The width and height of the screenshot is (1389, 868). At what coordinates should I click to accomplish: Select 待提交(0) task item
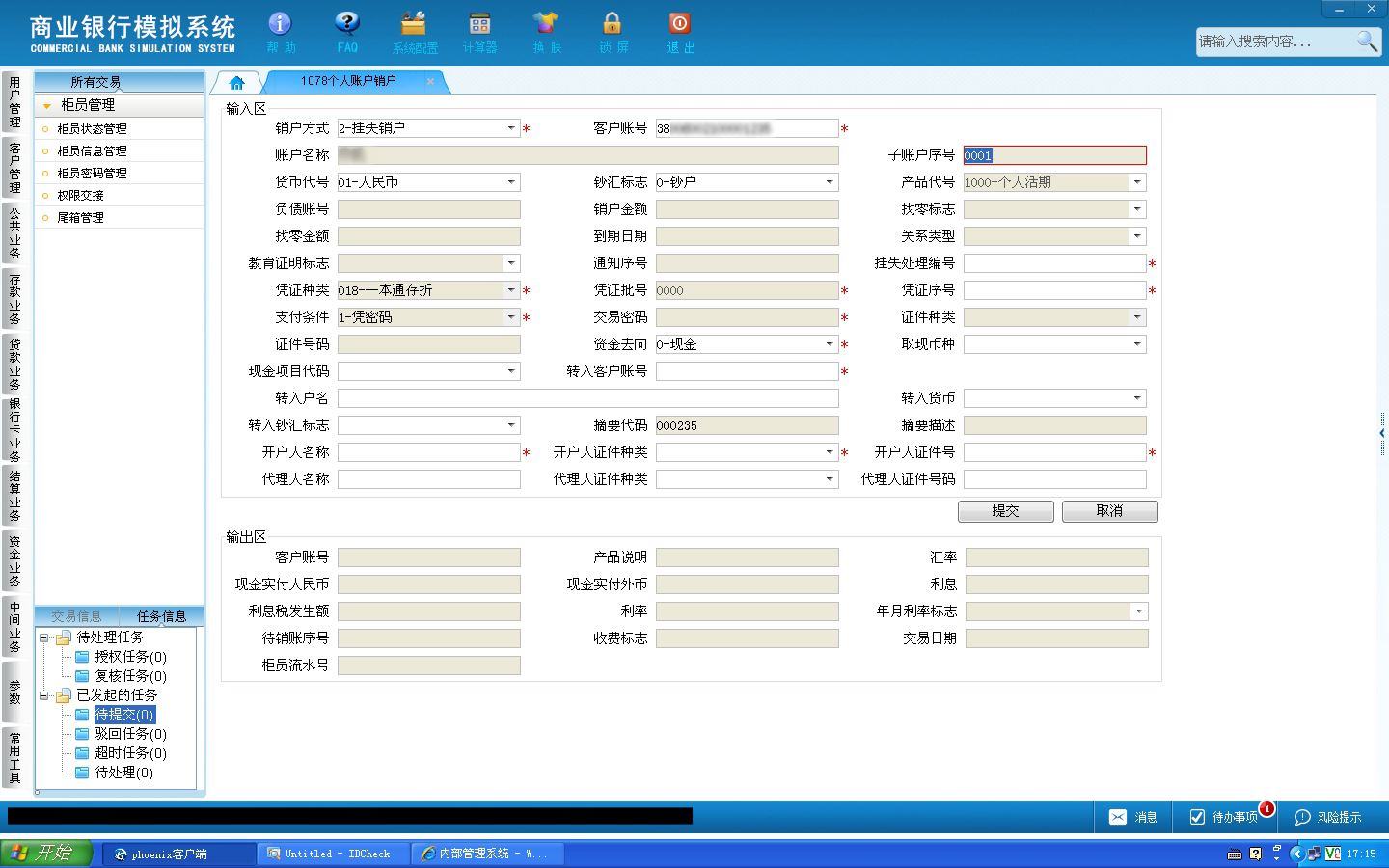pyautogui.click(x=123, y=715)
